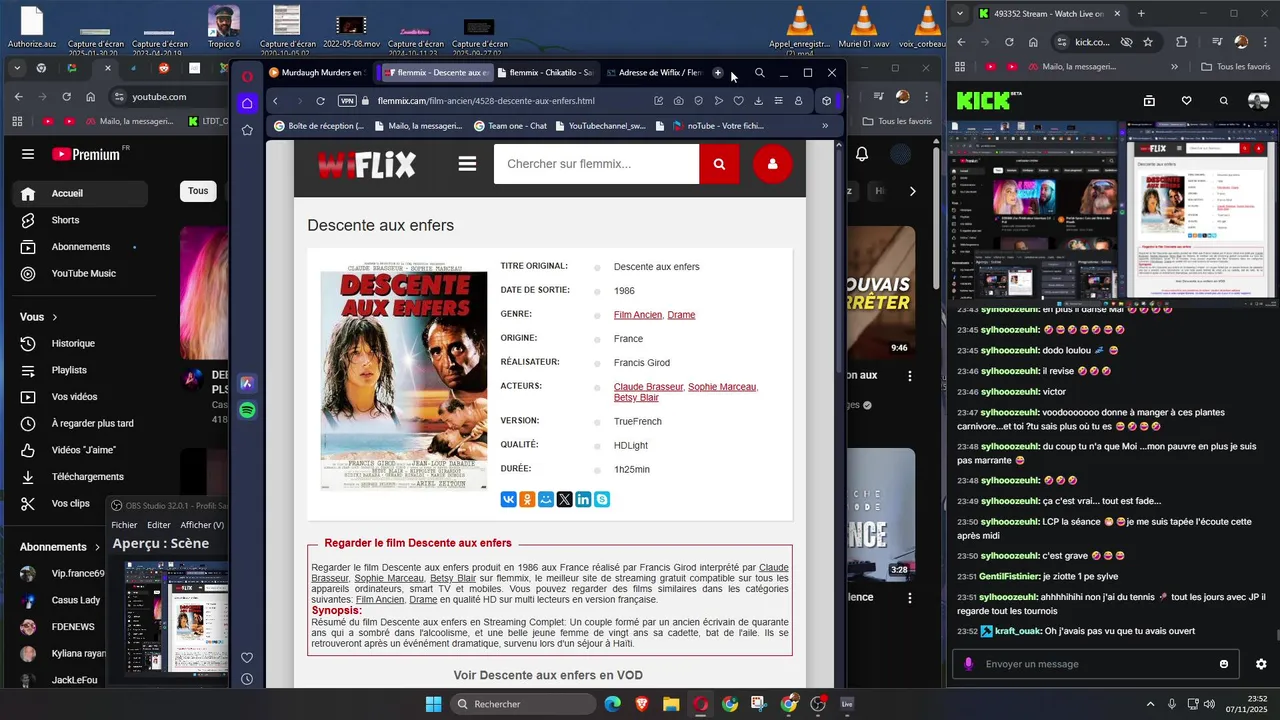This screenshot has height=720, width=1280.
Task: Expand YouTube Abonnements section chevron
Action: [x=97, y=547]
